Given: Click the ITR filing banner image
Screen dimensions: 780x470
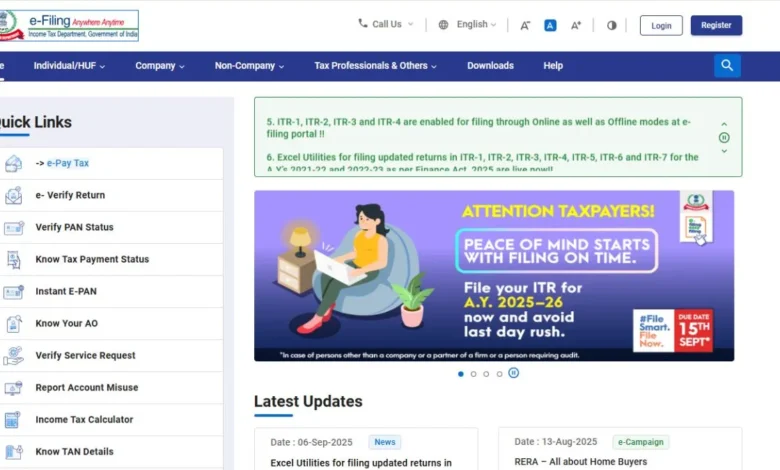Looking at the screenshot, I should click(x=493, y=275).
